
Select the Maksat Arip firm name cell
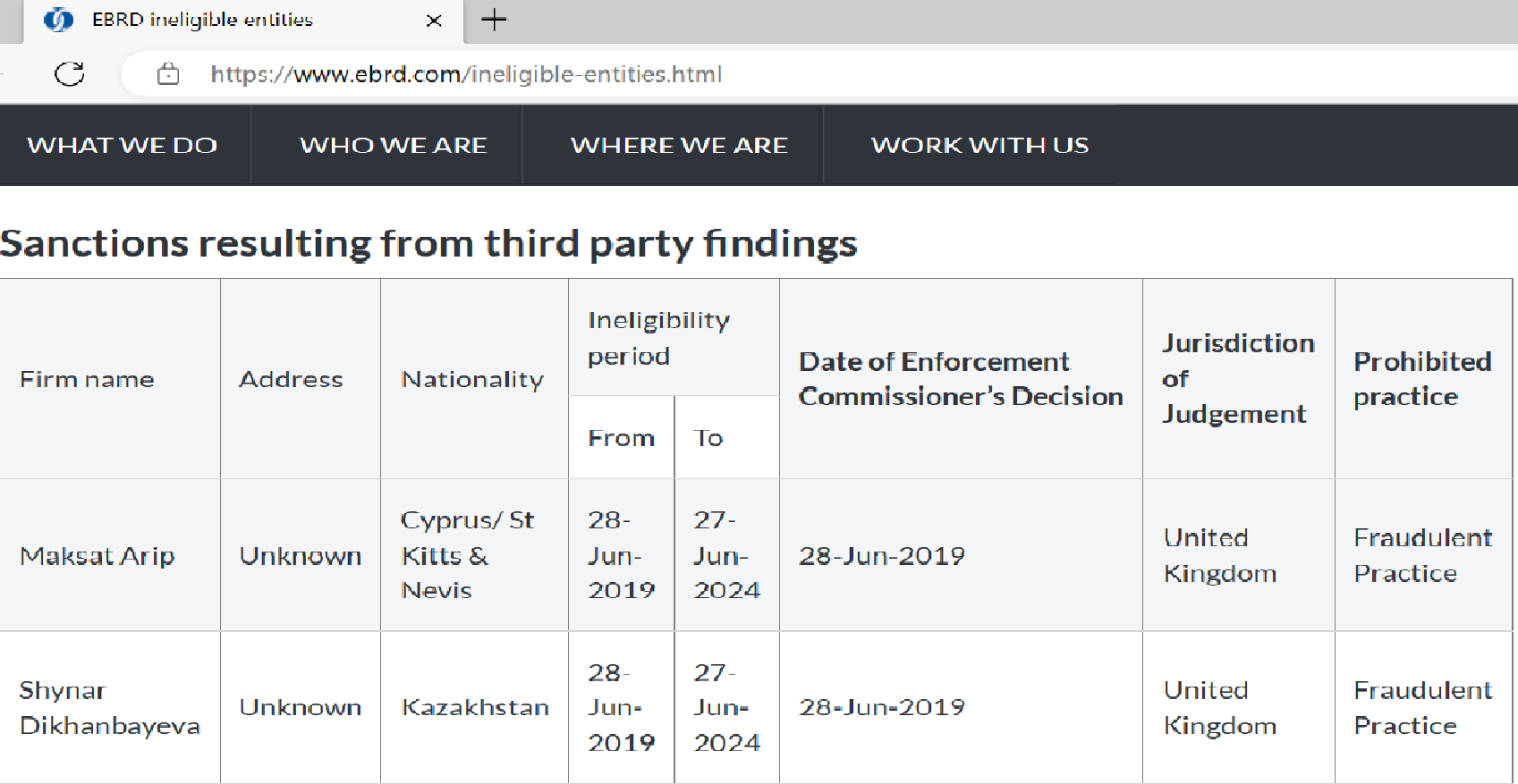[98, 556]
